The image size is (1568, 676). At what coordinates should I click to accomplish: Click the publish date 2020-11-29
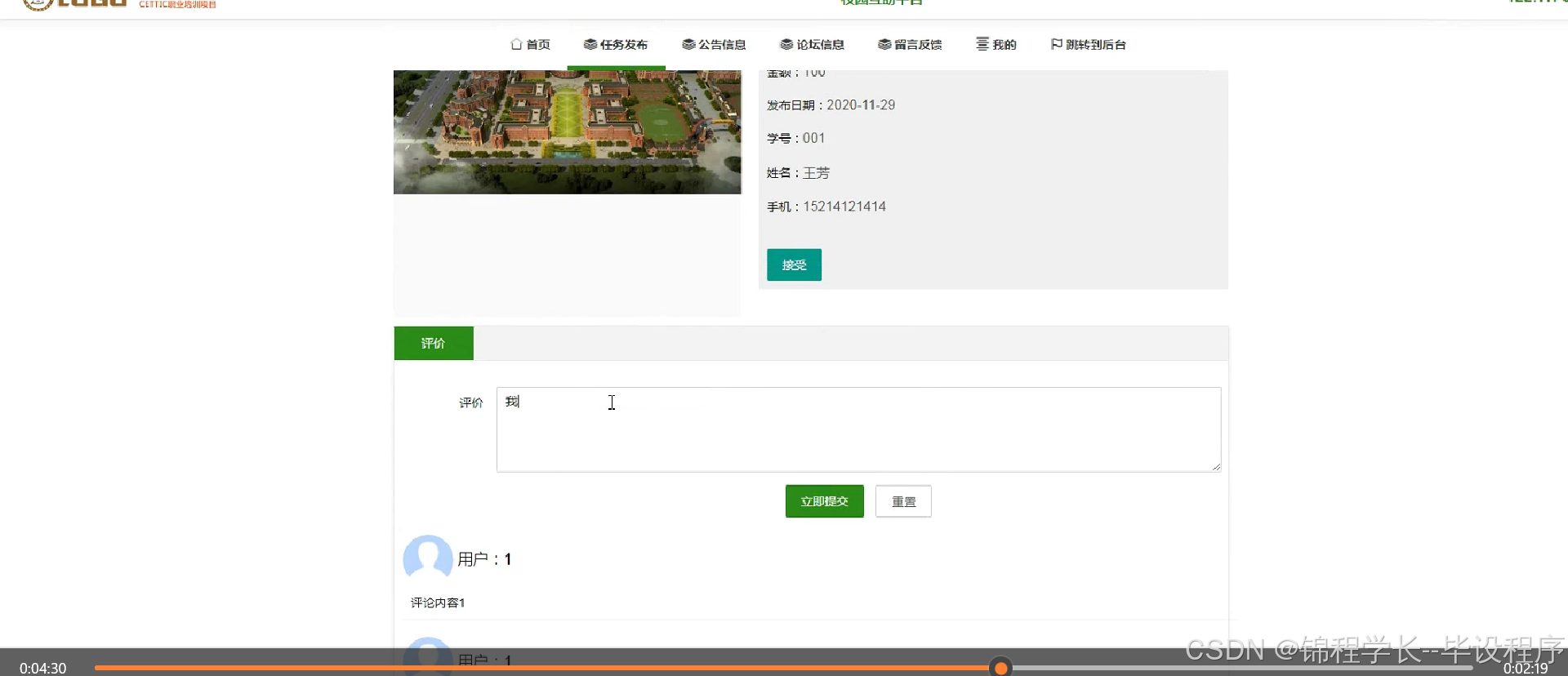tap(861, 105)
